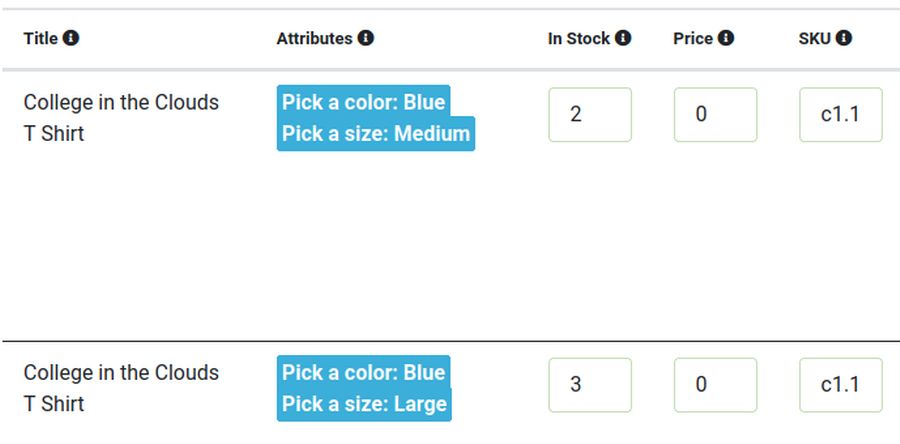Select the Price field in Medium variant row

coord(715,114)
